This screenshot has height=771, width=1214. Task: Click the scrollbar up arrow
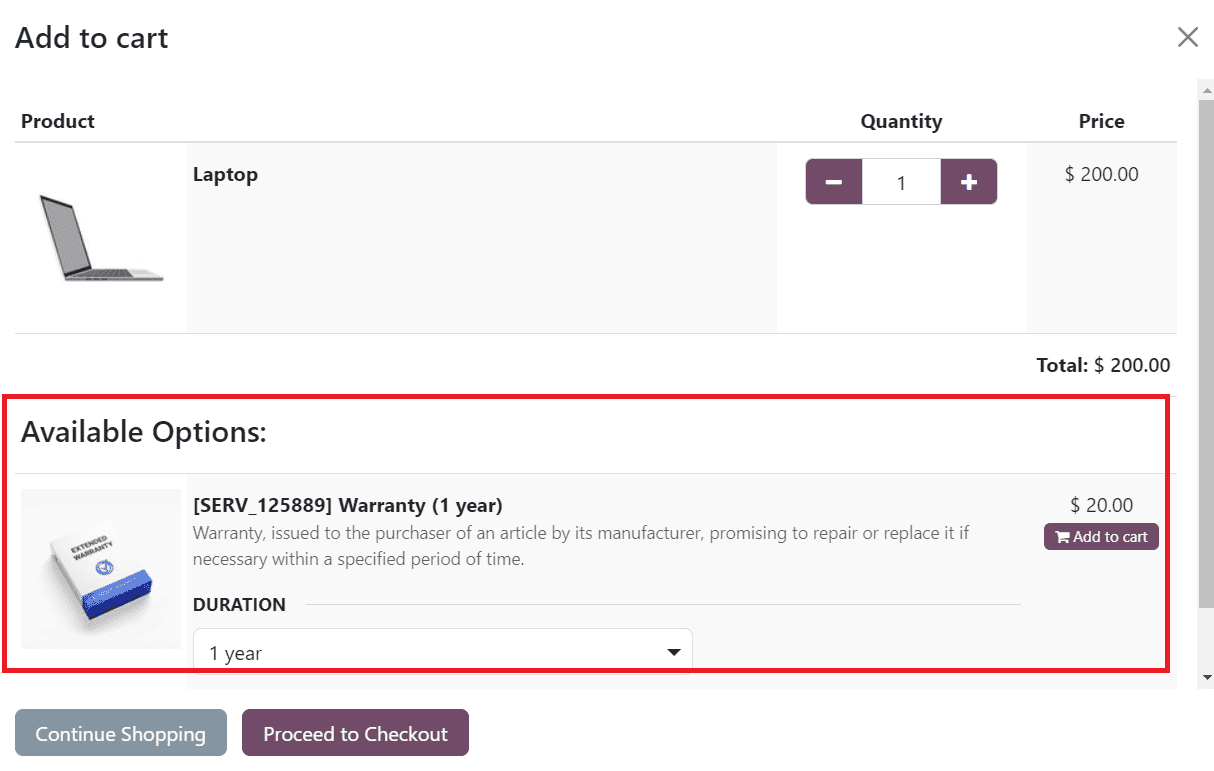pyautogui.click(x=1207, y=88)
